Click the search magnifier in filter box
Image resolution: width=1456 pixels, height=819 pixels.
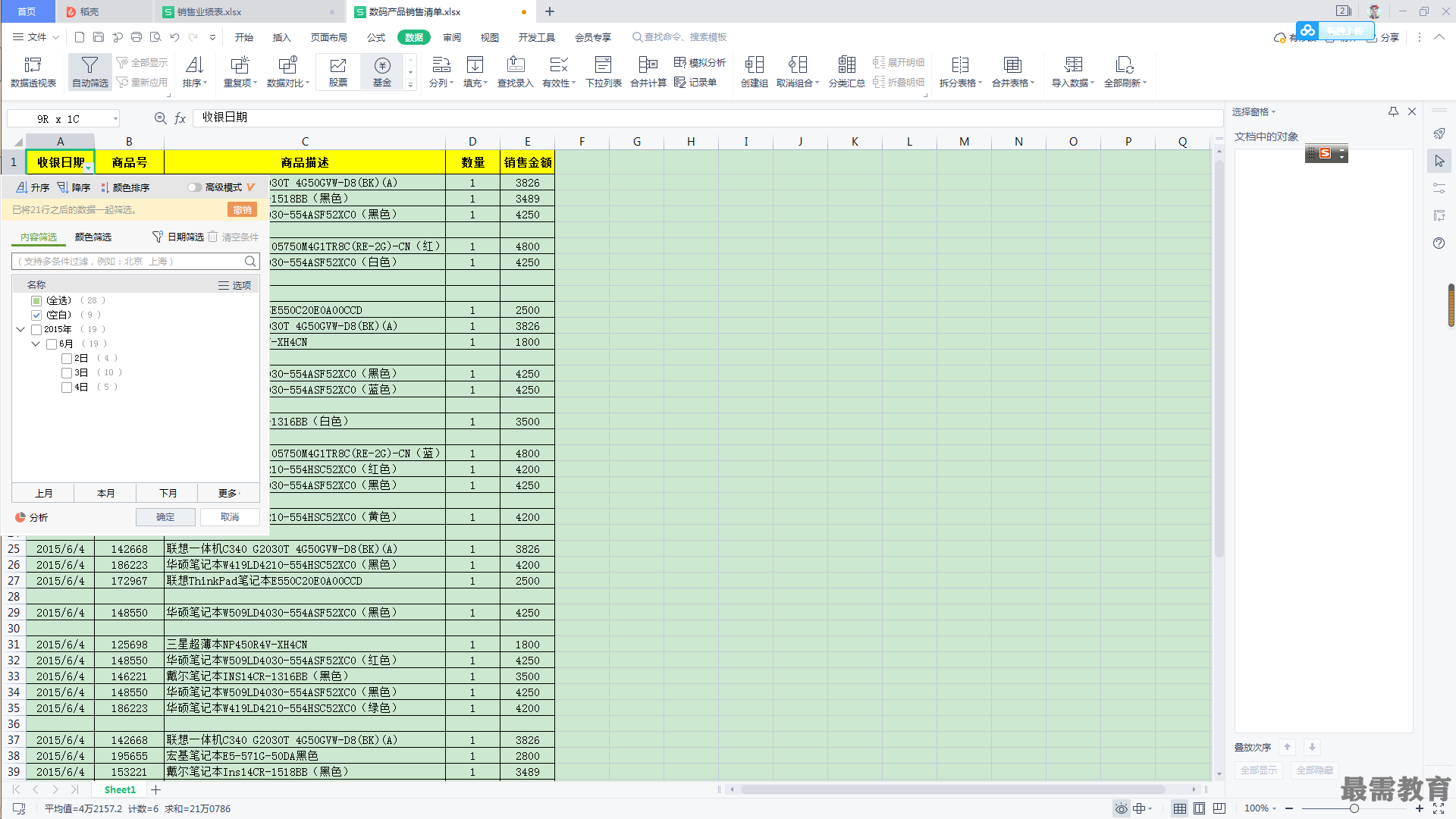click(x=250, y=262)
